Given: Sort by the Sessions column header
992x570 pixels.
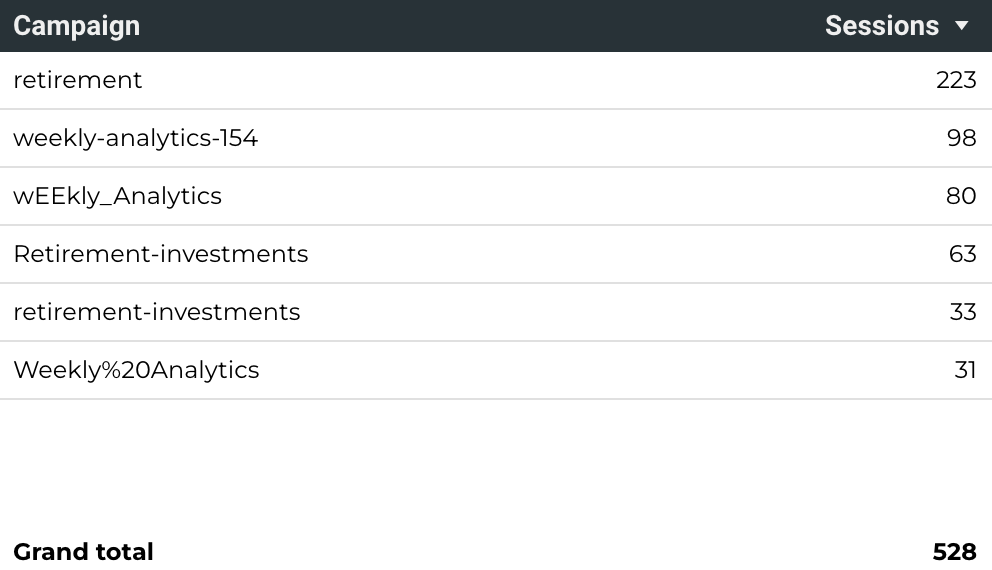Looking at the screenshot, I should tap(896, 26).
